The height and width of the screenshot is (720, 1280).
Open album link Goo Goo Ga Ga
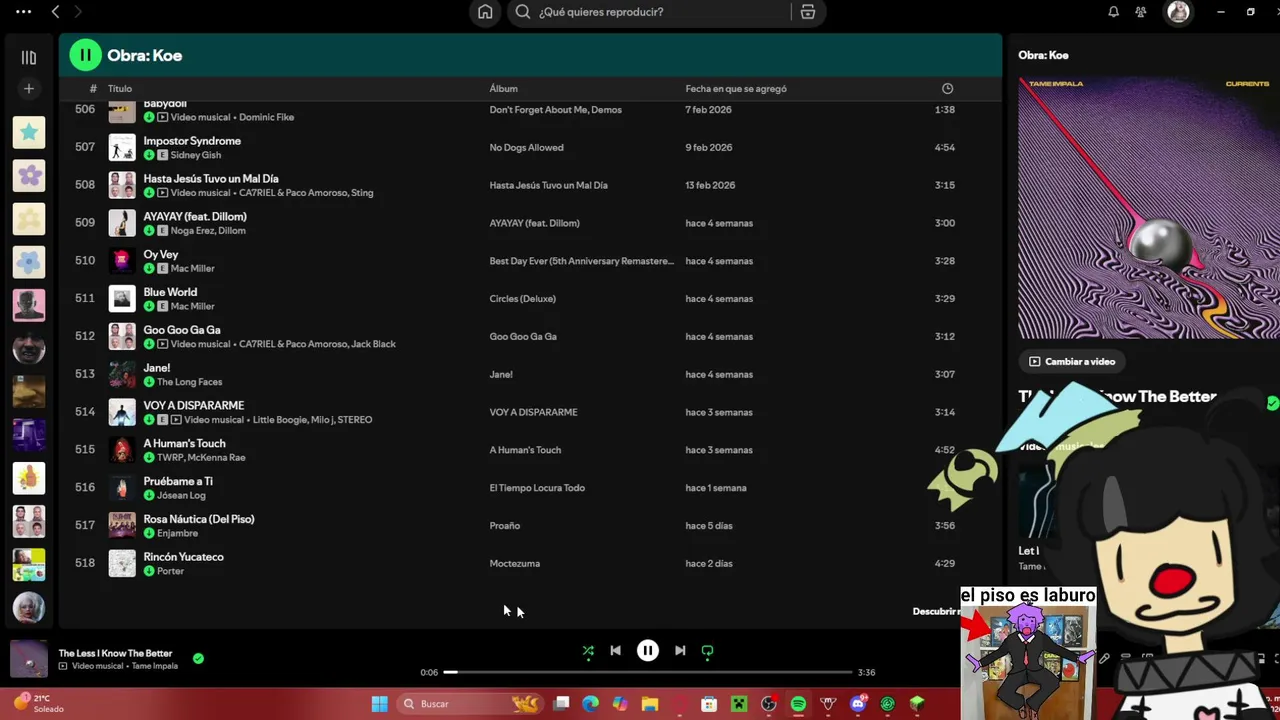pos(523,337)
